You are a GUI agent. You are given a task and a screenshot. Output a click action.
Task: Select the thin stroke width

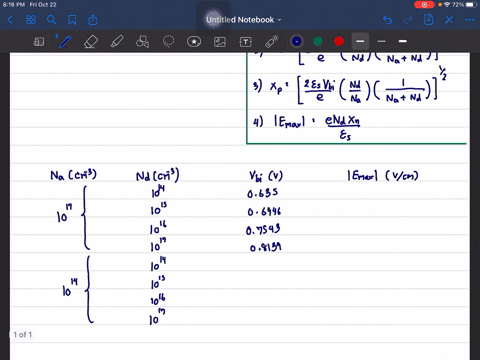pos(382,41)
